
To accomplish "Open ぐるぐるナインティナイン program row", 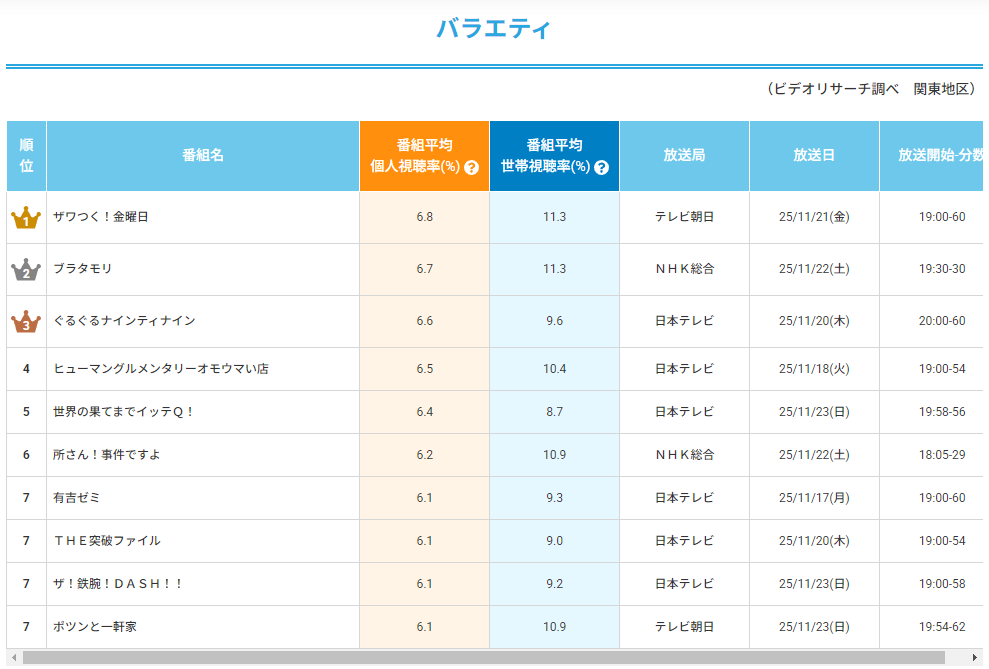I will tap(124, 321).
